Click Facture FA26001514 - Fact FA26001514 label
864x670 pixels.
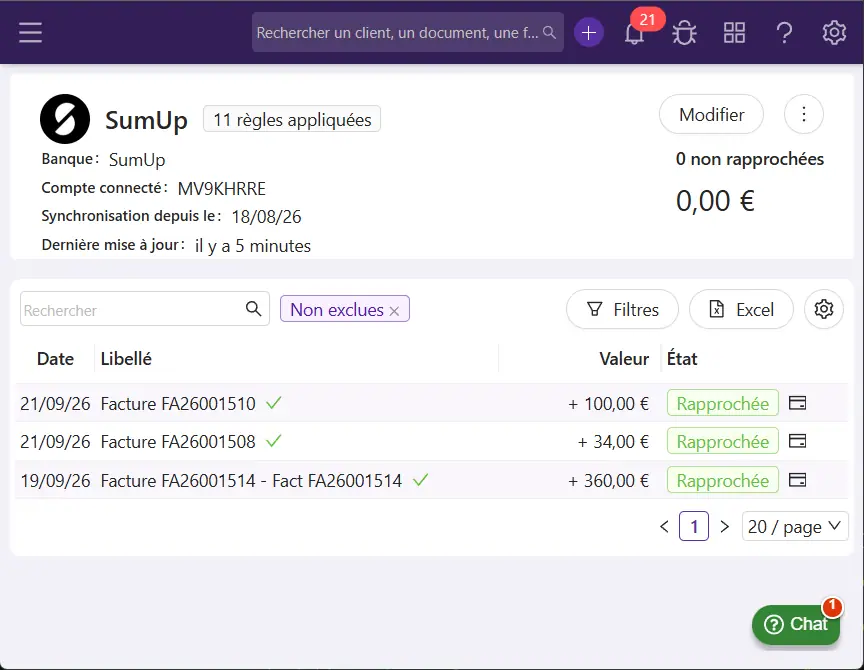coord(251,480)
